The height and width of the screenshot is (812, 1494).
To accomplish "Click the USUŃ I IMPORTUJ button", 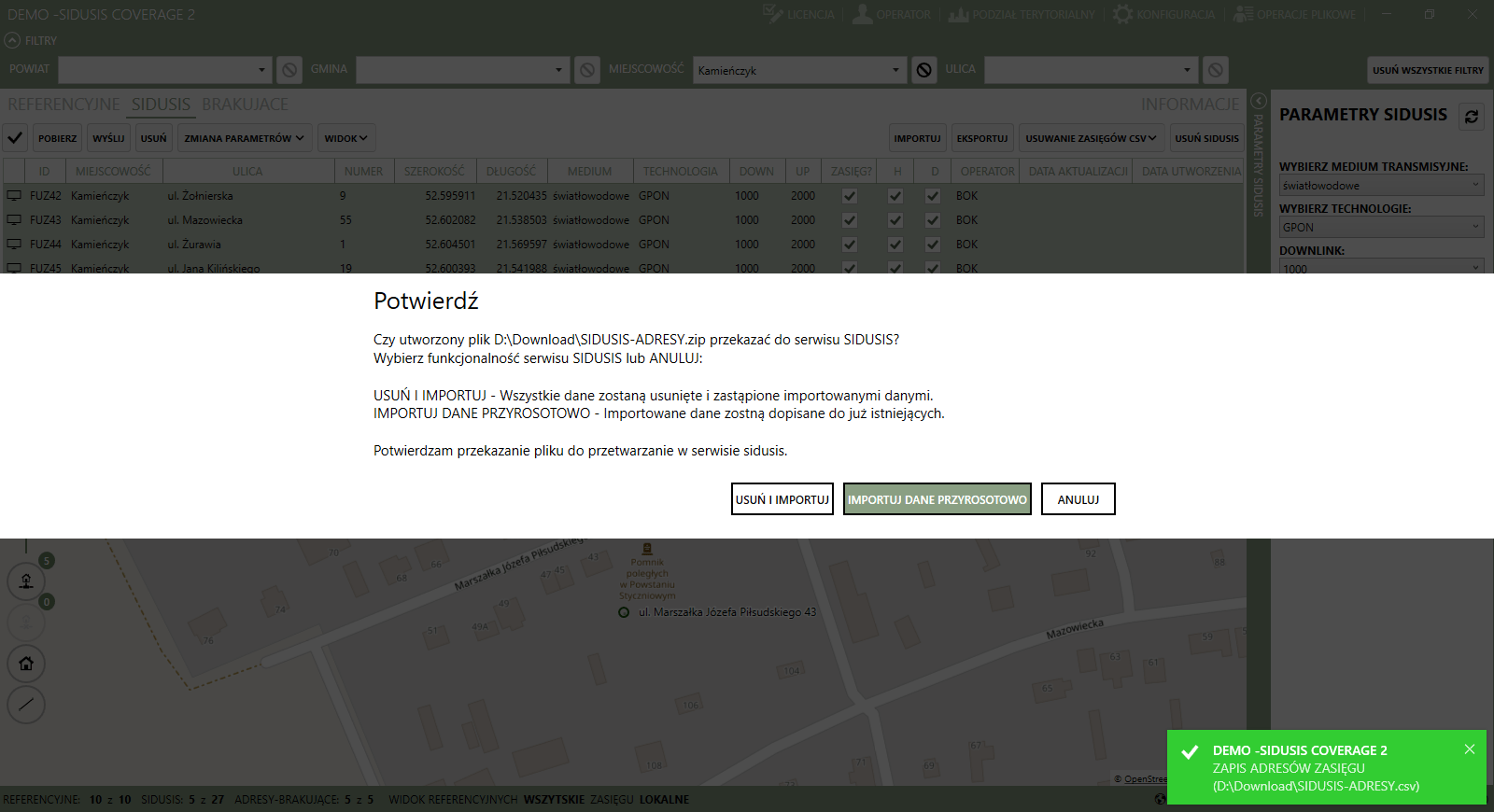I will point(782,499).
